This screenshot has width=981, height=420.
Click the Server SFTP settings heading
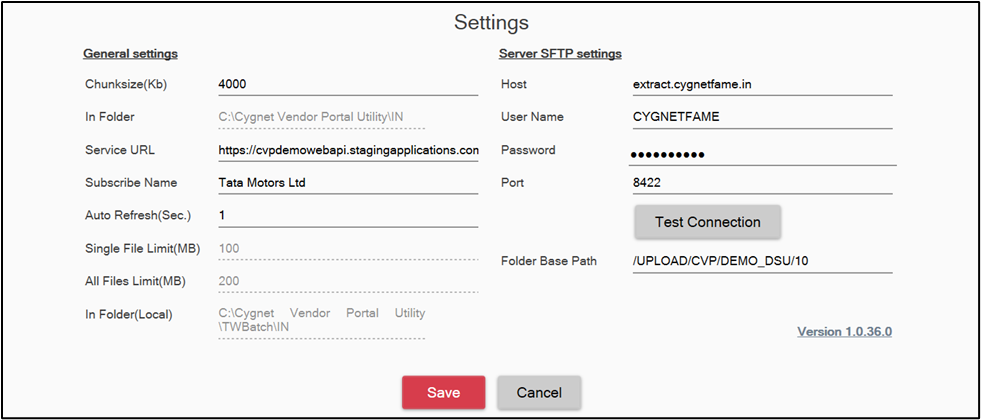(x=560, y=54)
